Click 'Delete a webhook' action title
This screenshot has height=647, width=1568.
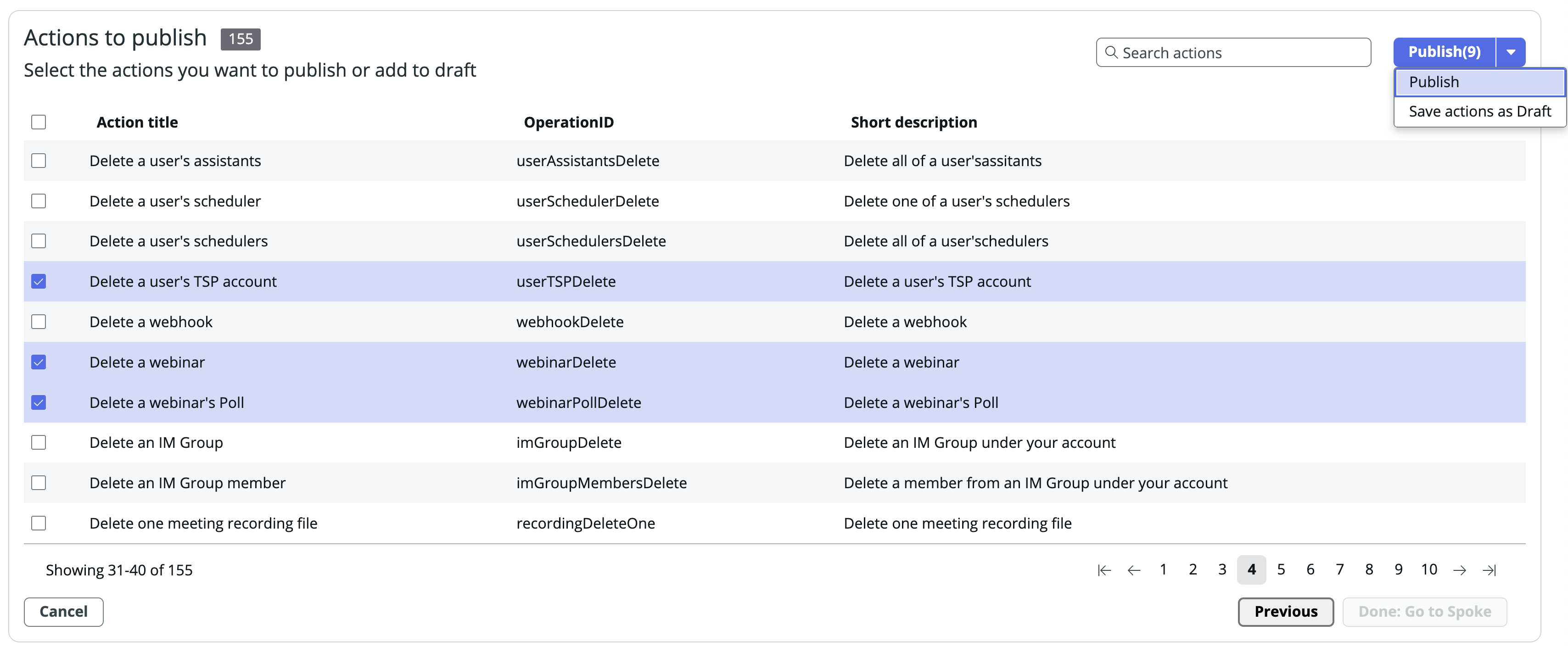(151, 321)
